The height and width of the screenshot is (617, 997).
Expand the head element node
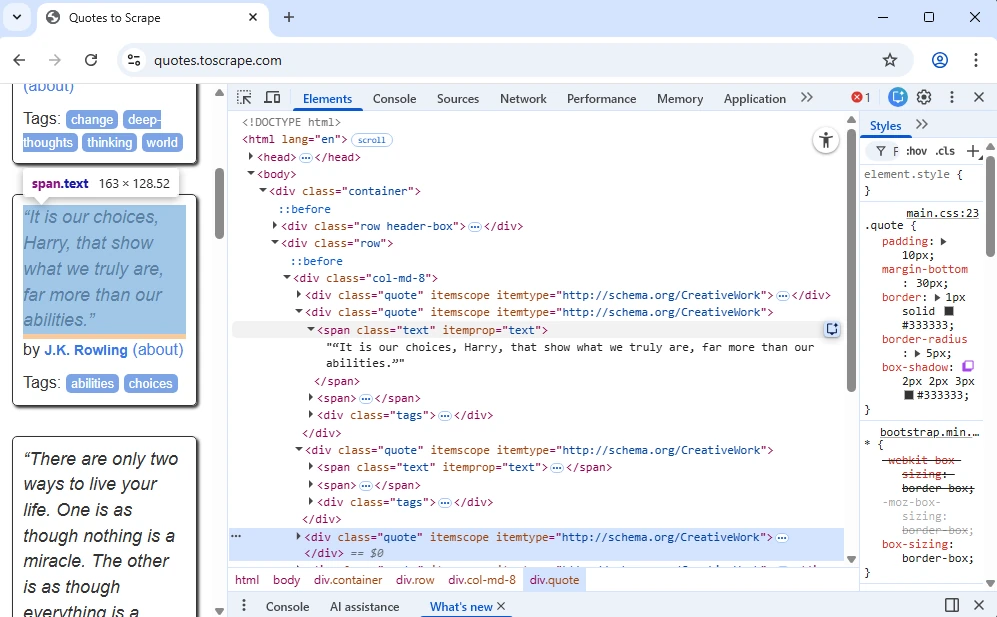pyautogui.click(x=252, y=157)
